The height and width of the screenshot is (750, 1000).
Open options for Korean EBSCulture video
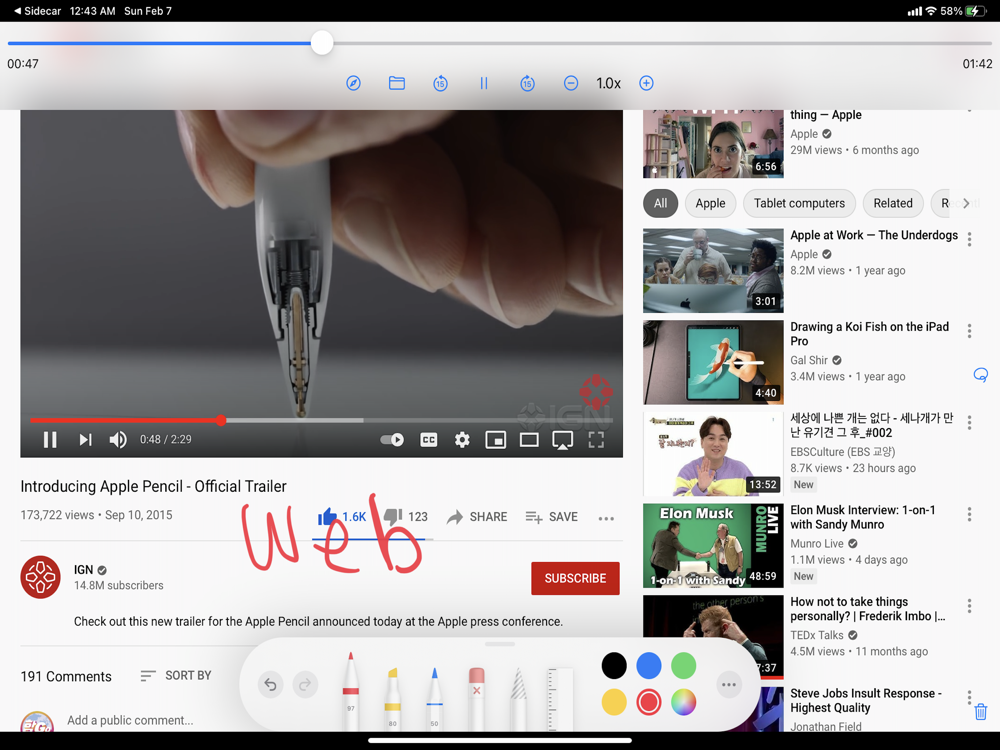pos(969,422)
